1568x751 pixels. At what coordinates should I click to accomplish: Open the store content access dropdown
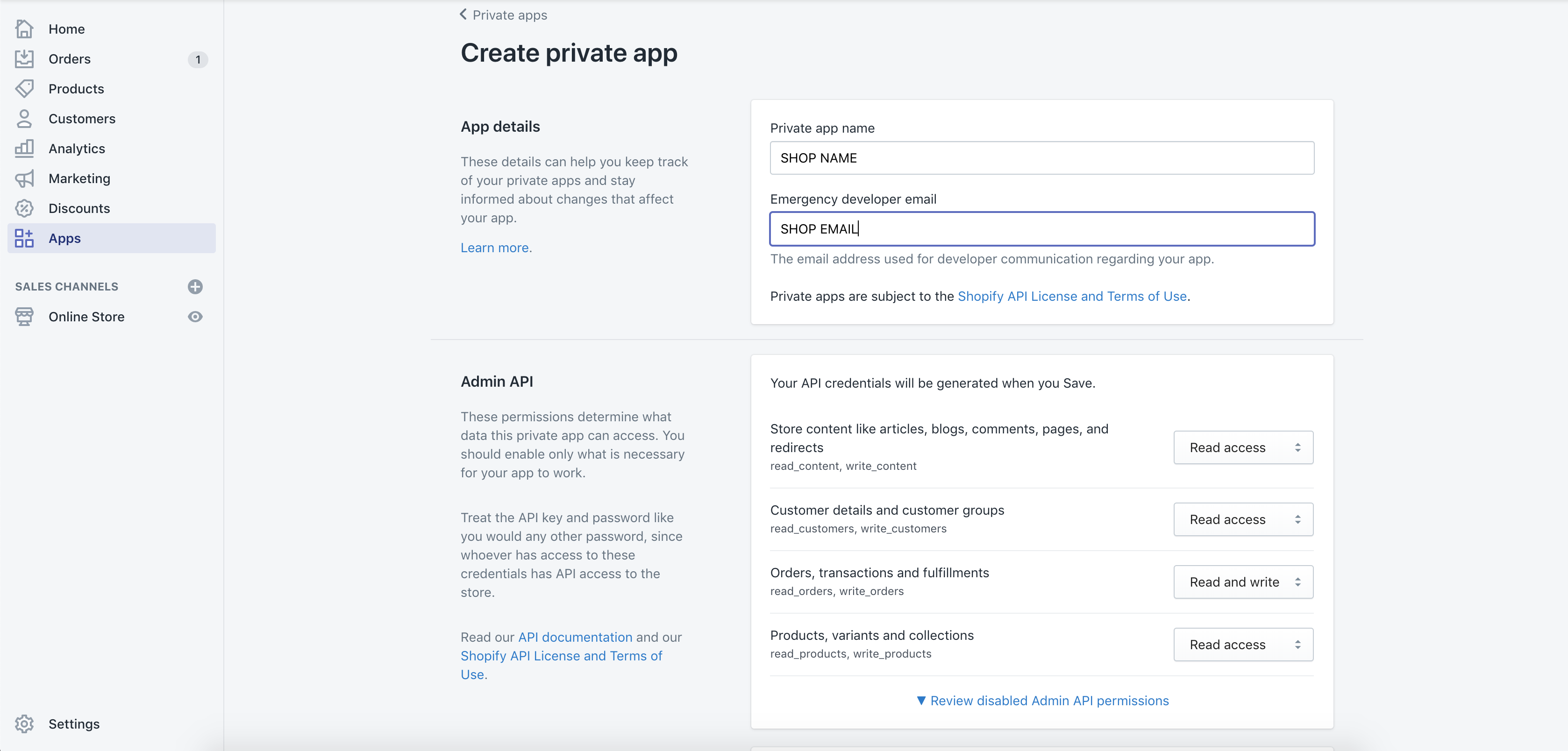[1242, 447]
